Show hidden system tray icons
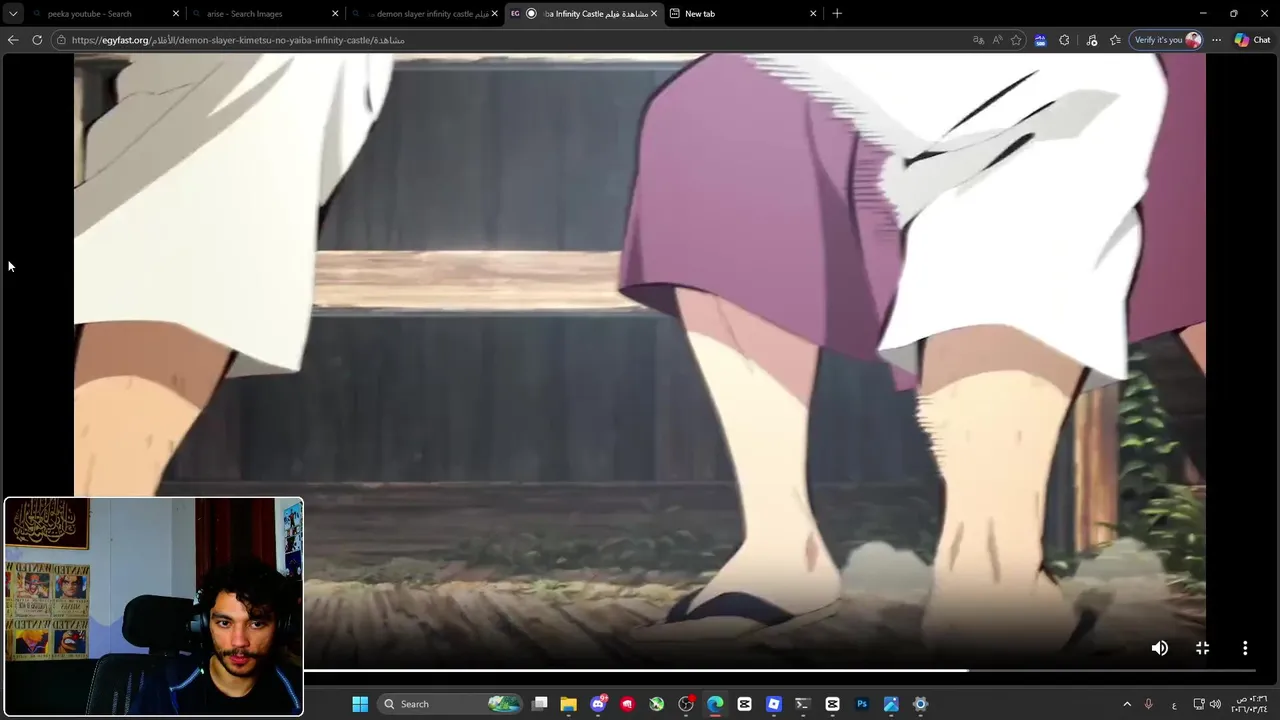This screenshot has width=1280, height=720. 1127,704
